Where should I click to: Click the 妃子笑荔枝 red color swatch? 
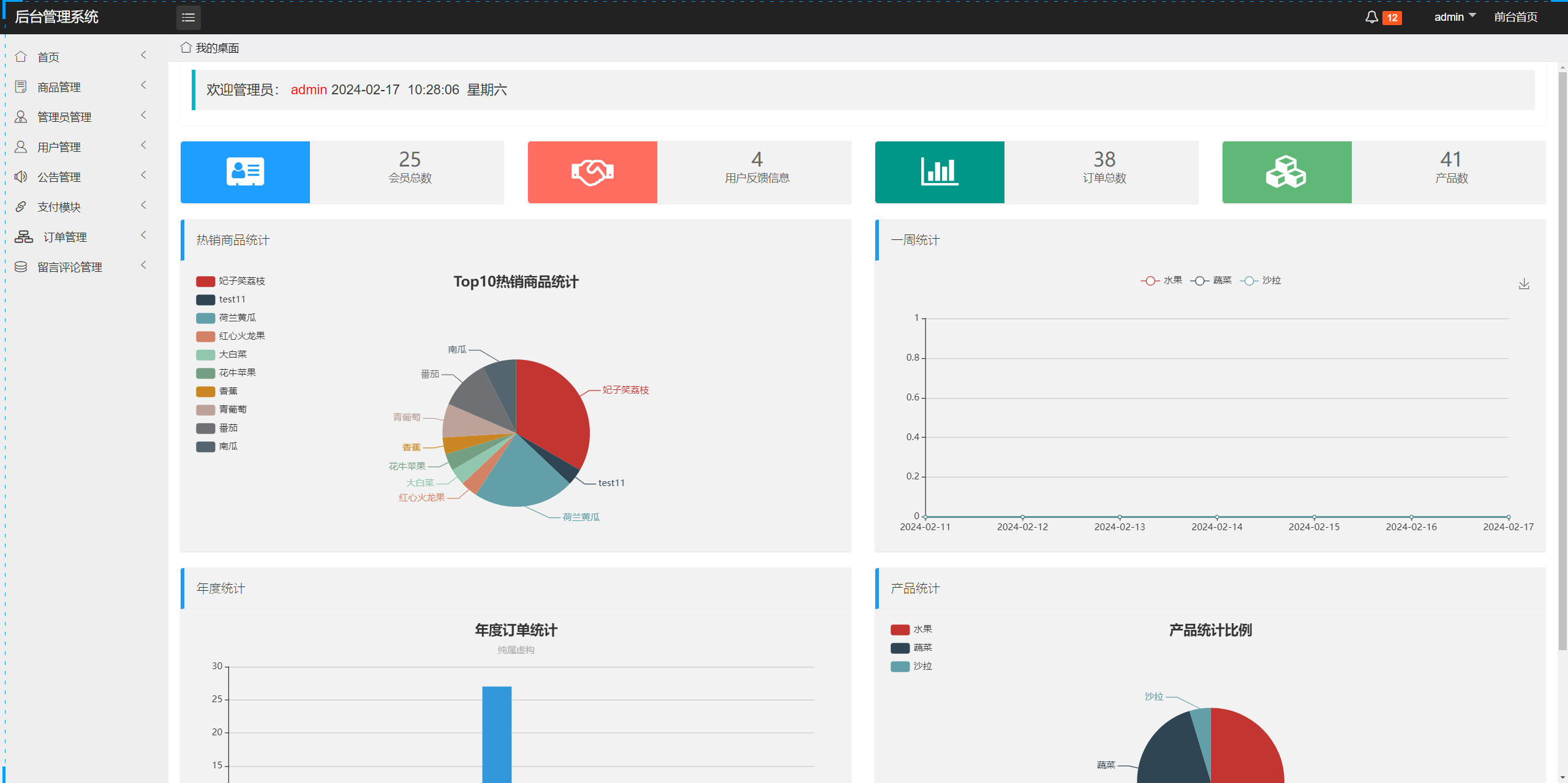click(x=205, y=281)
